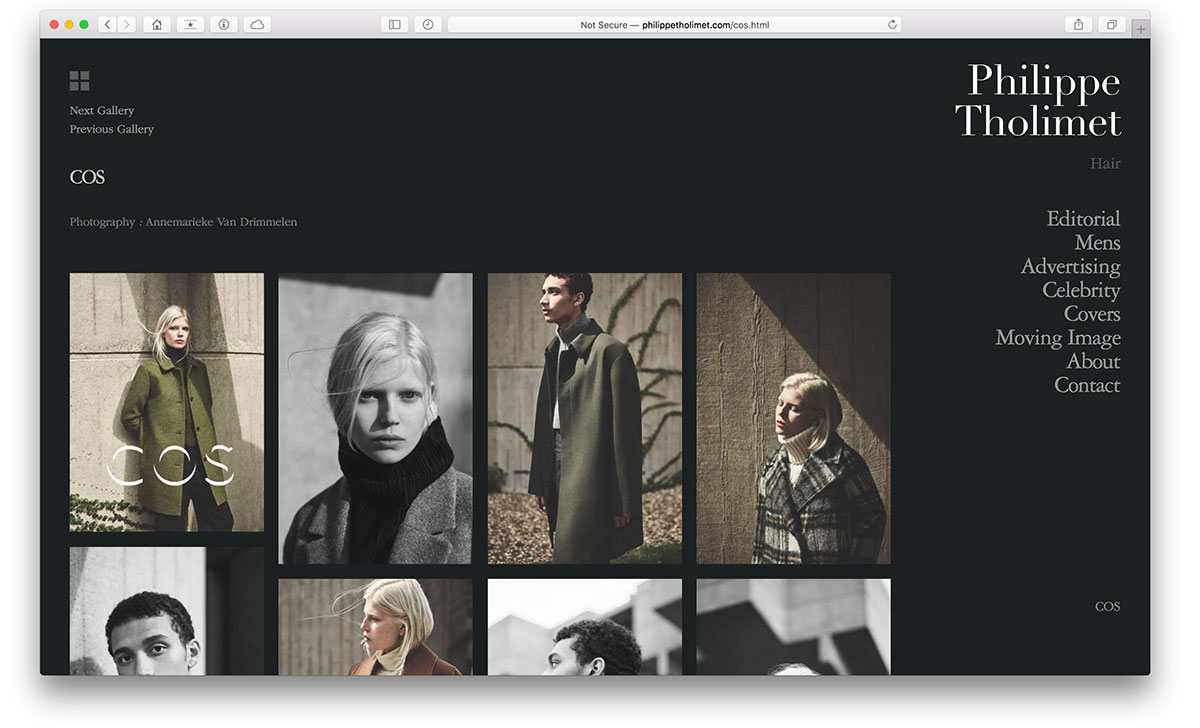Click Safari's forward arrow button
Image resolution: width=1200 pixels, height=728 pixels.
pos(127,24)
